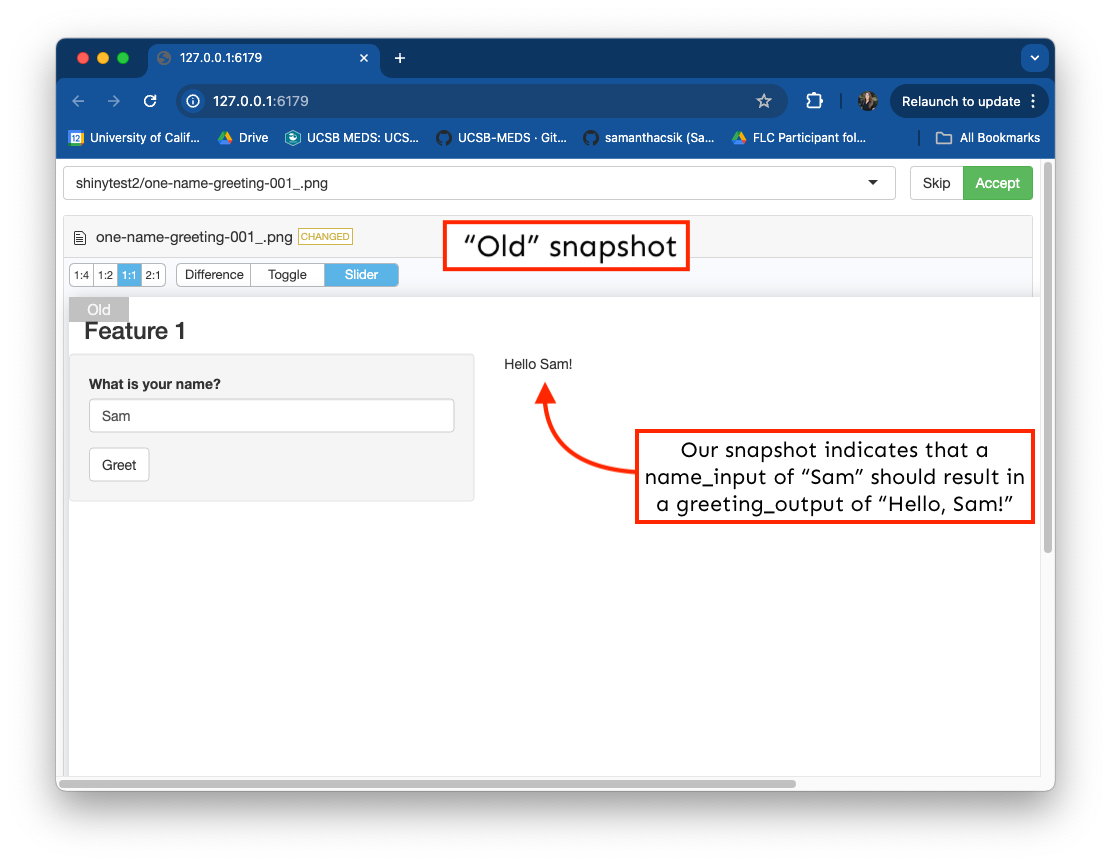Viewport: 1111px width, 865px height.
Task: Switch zoom ratio to 1:4
Action: coord(81,275)
